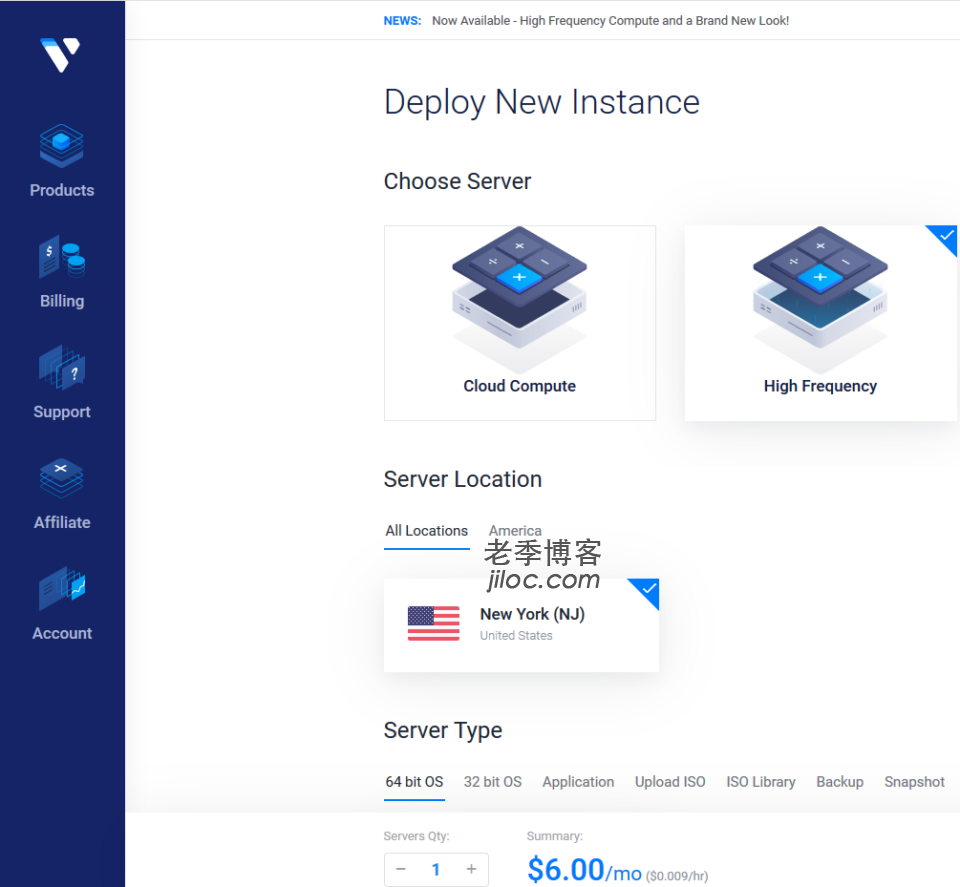Read the High Frequency Compute news announcement
The height and width of the screenshot is (887, 960).
pyautogui.click(x=610, y=21)
